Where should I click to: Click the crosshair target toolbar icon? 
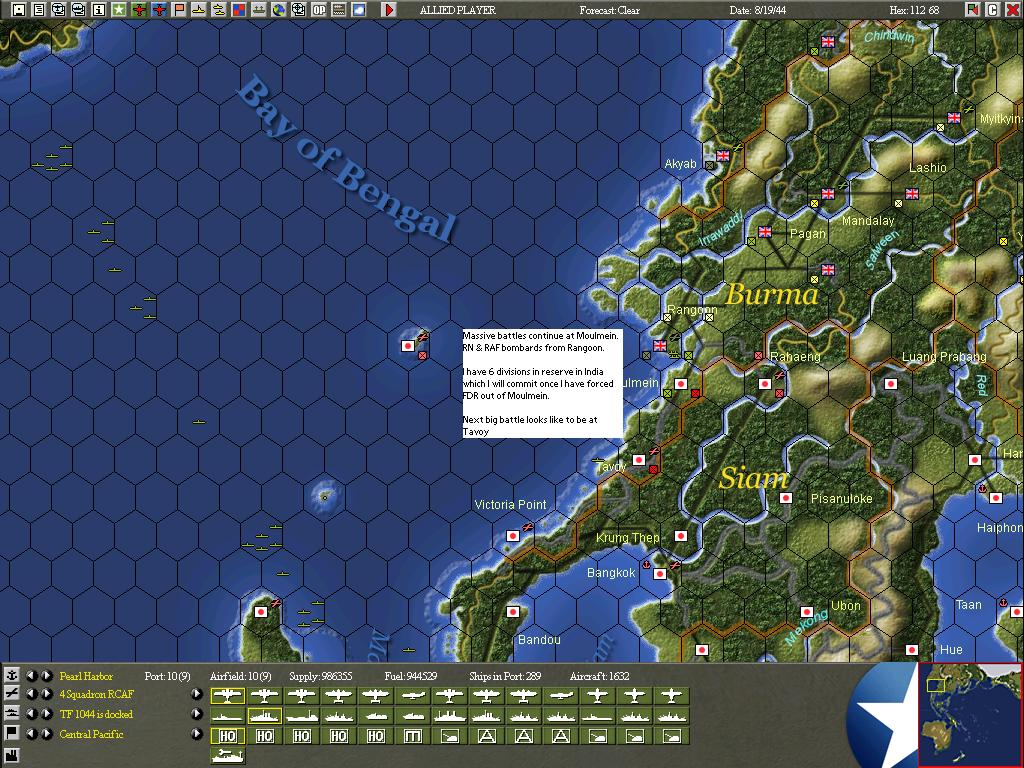(x=298, y=9)
